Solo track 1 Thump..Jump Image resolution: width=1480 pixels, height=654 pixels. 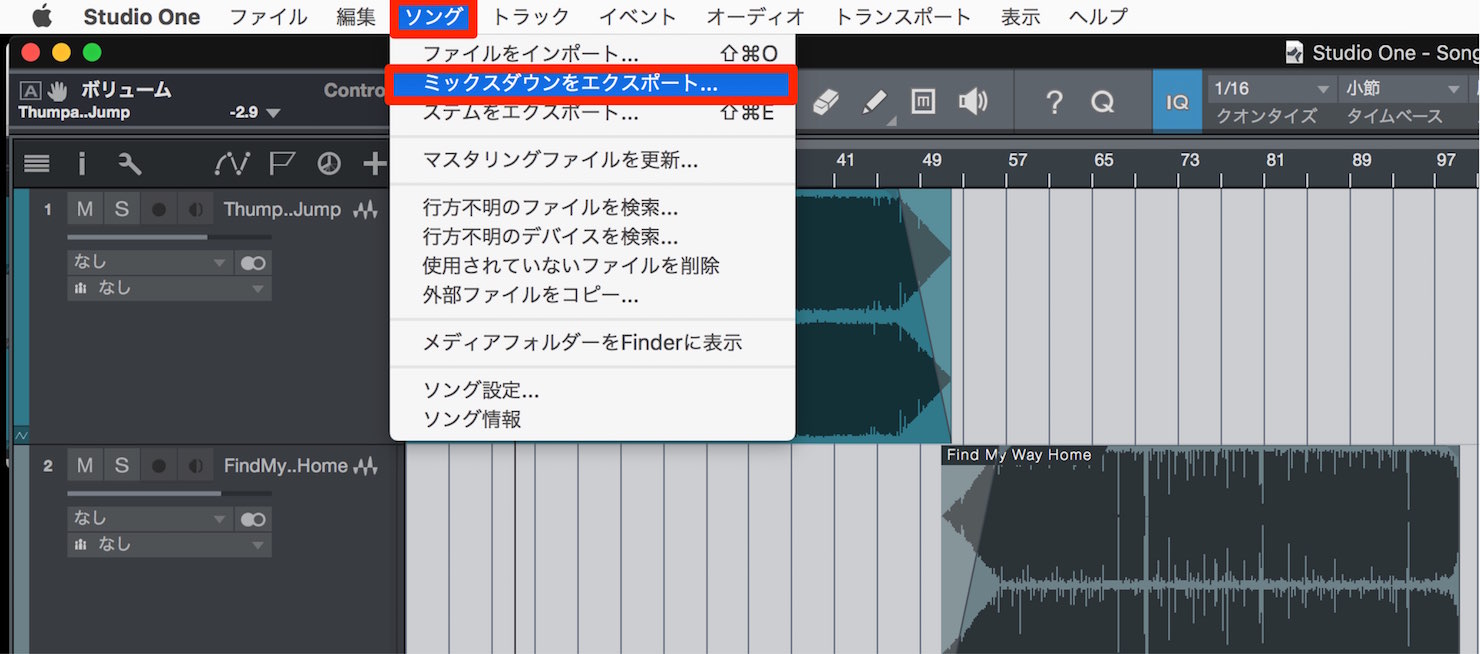pyautogui.click(x=121, y=210)
